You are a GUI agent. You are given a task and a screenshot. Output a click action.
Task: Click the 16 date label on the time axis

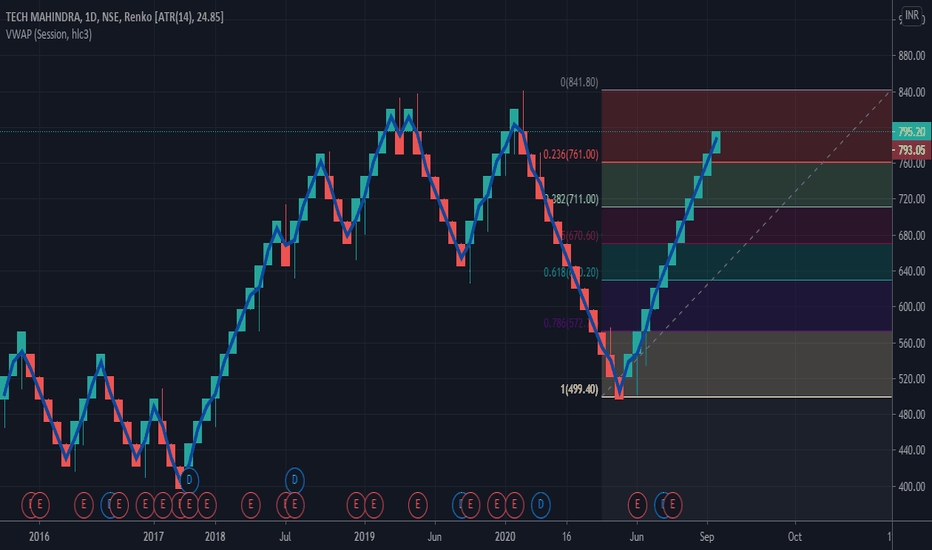566,537
